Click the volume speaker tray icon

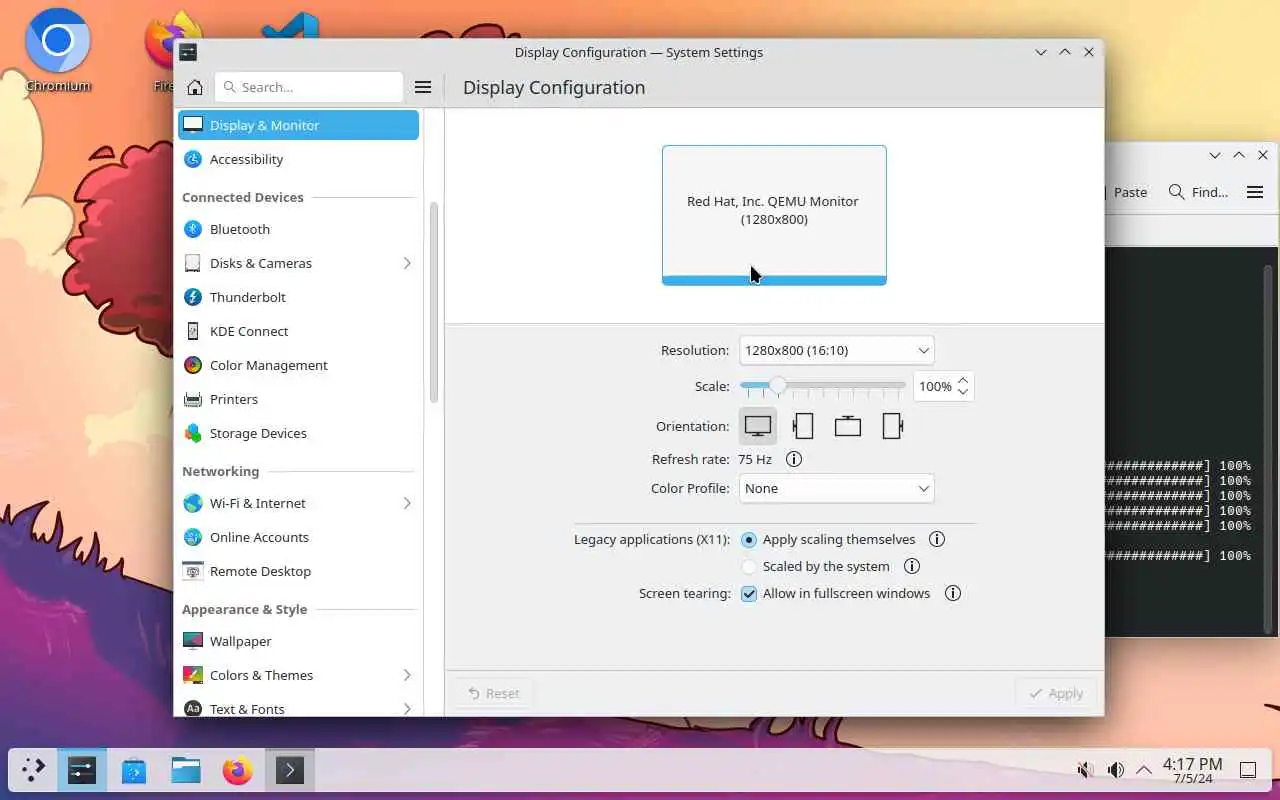pos(1115,770)
